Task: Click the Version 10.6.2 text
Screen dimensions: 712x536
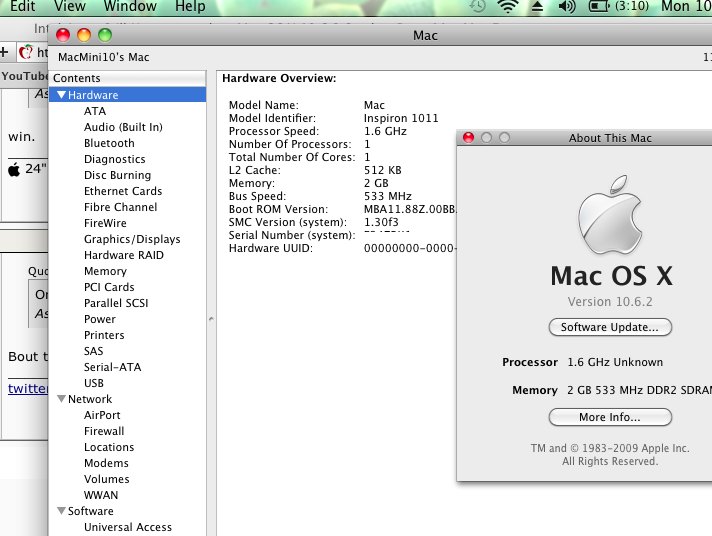Action: 610,302
